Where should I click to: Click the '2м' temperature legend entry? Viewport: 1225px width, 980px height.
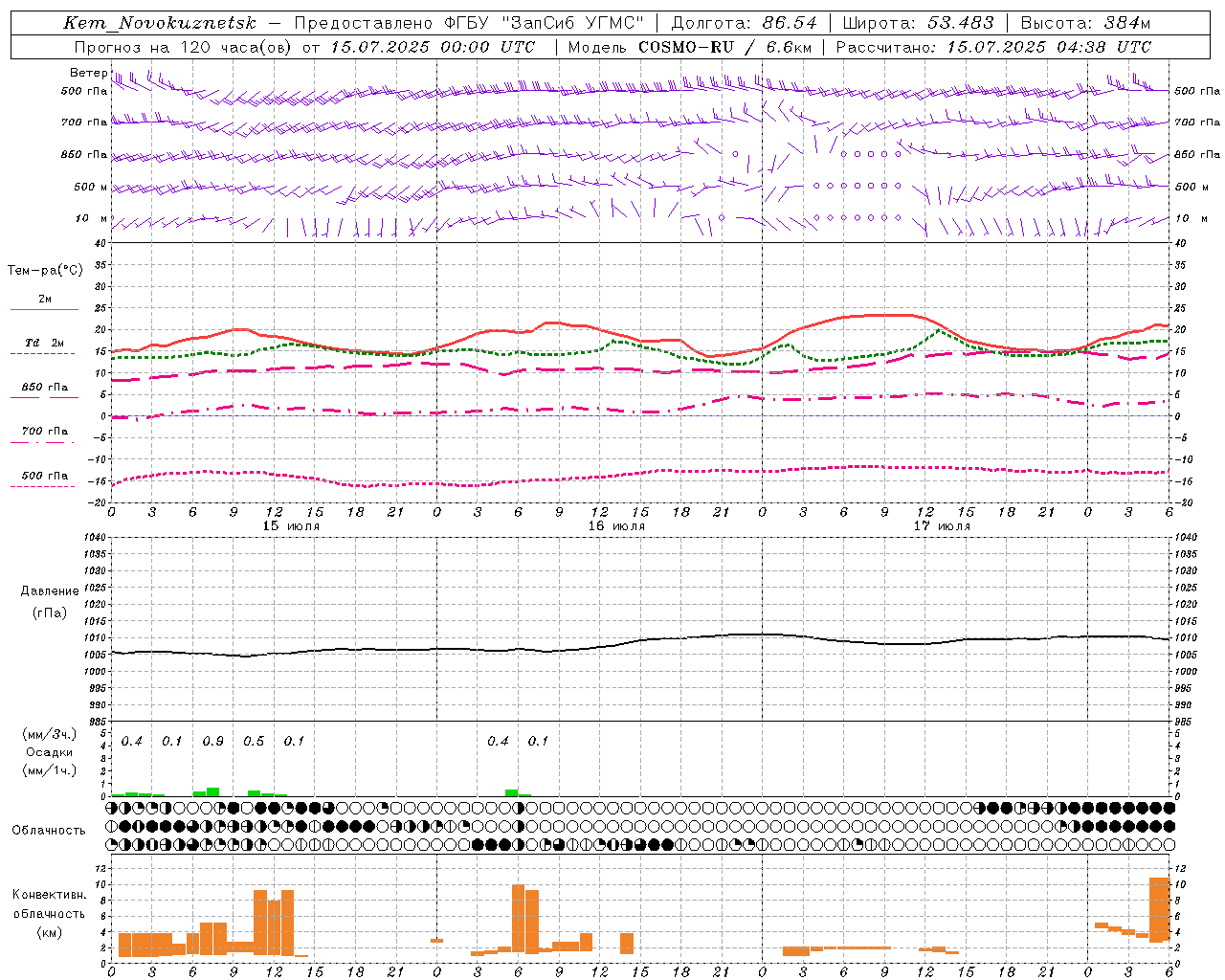click(x=45, y=300)
